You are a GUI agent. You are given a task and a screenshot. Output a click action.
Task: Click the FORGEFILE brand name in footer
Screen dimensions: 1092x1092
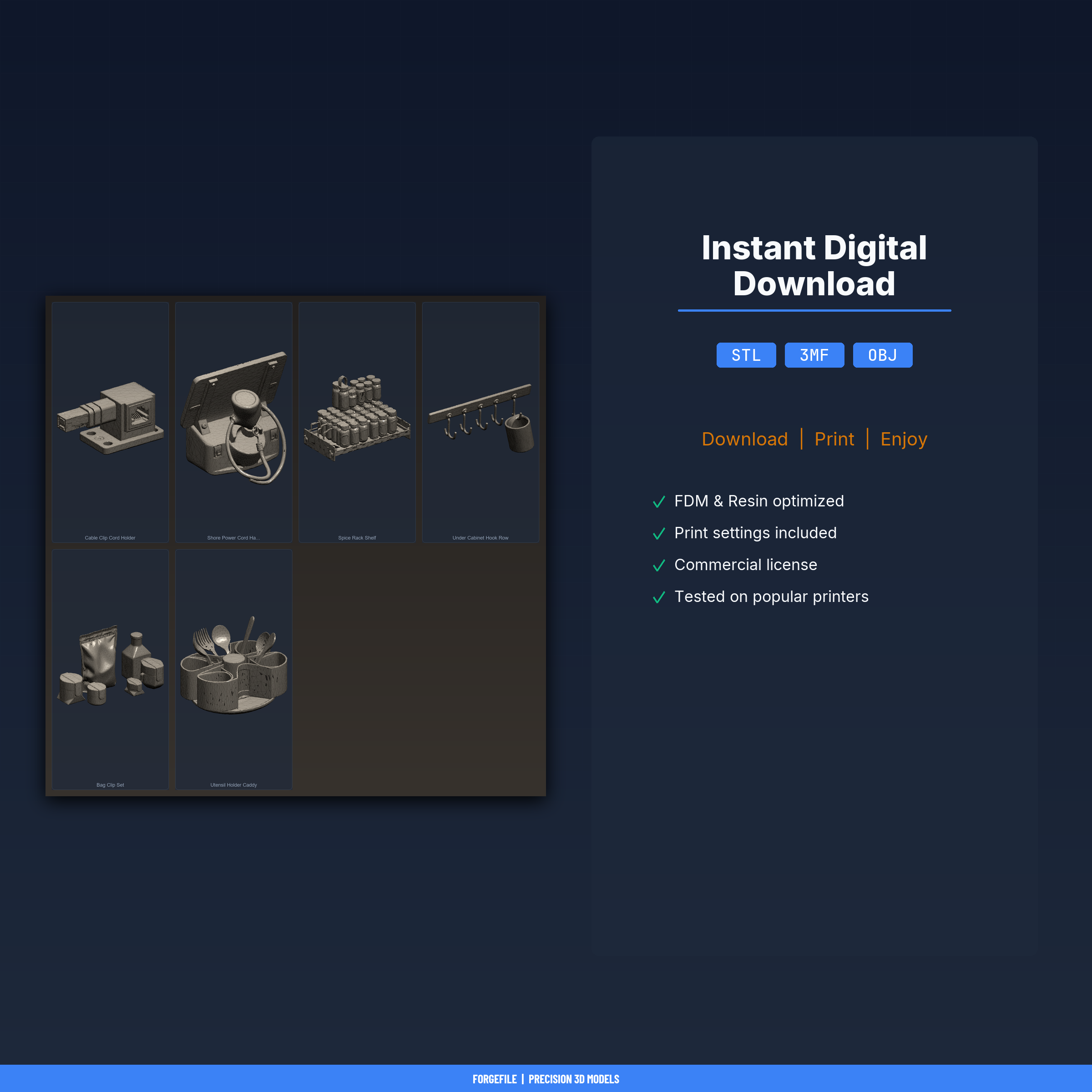495,1079
